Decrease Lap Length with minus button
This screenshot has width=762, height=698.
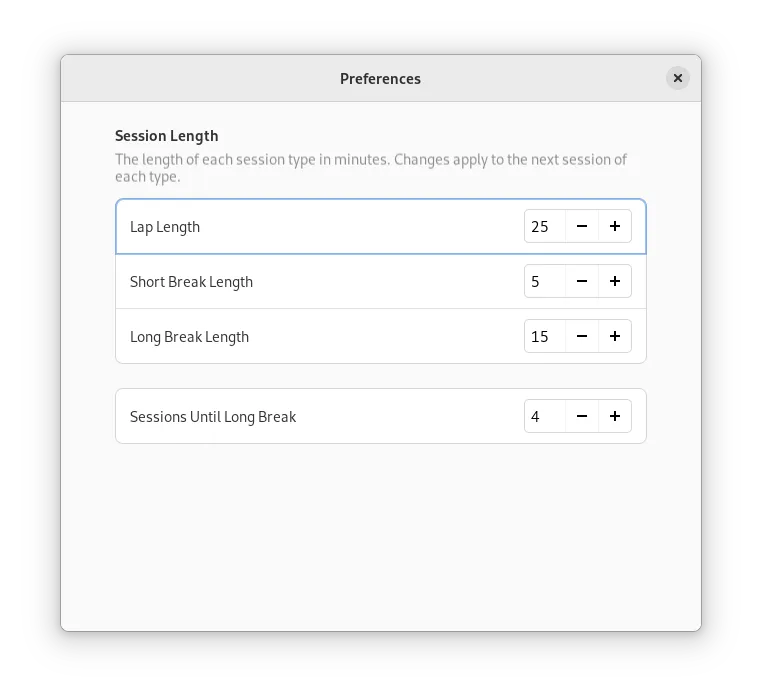tap(582, 226)
